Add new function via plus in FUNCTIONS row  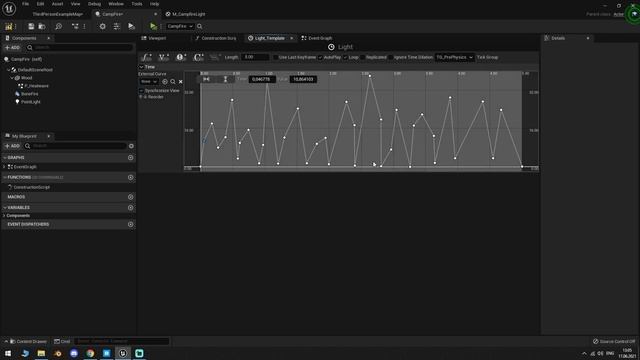tap(131, 177)
